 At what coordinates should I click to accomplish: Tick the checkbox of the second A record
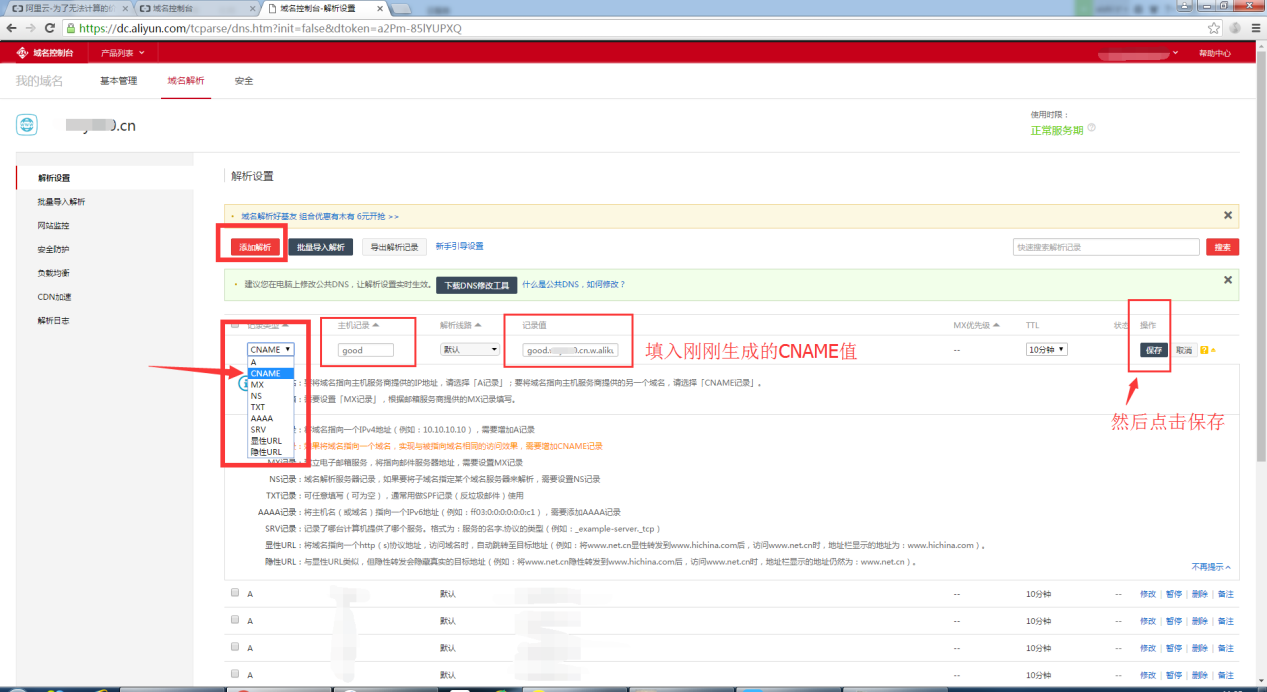click(x=235, y=620)
